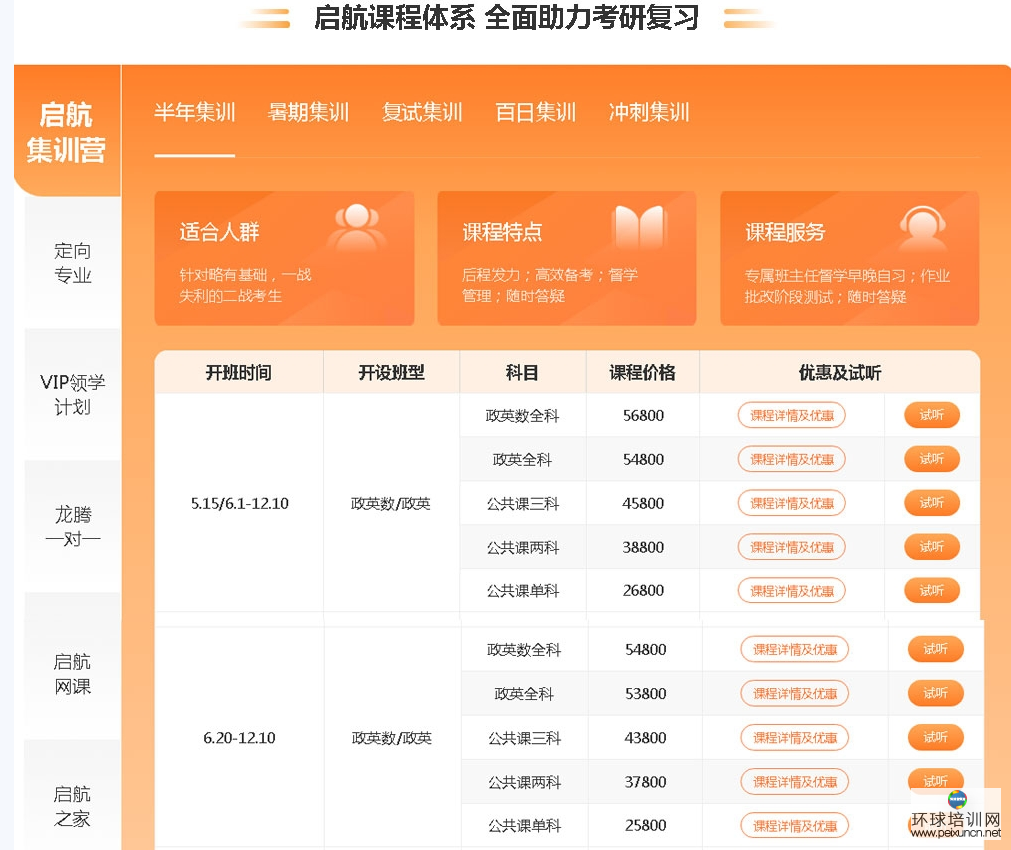Image resolution: width=1011 pixels, height=850 pixels.
Task: Open the 复试集训 tab
Action: [x=422, y=112]
